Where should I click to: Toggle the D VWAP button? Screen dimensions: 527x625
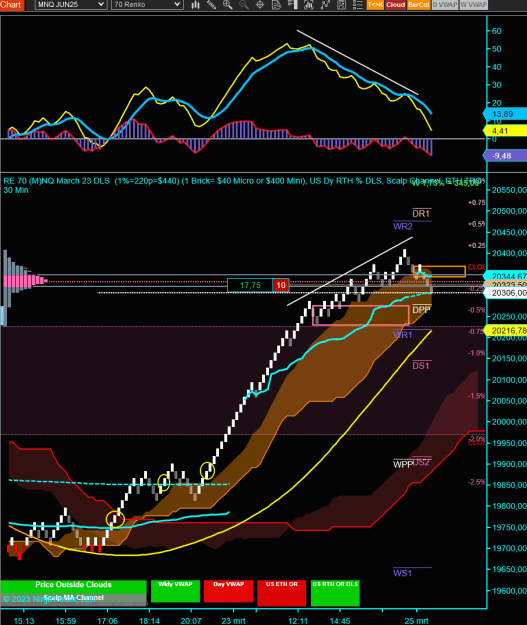(x=445, y=4)
